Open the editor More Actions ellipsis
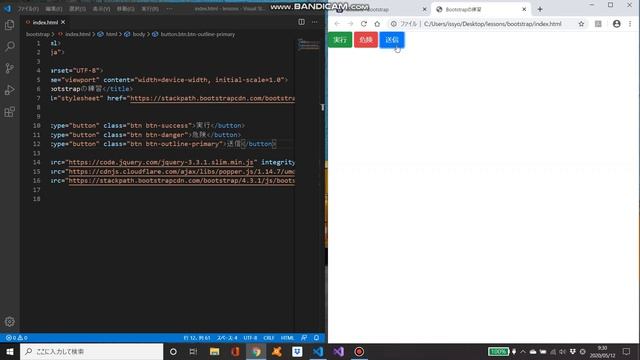This screenshot has height=360, width=640. click(x=314, y=22)
